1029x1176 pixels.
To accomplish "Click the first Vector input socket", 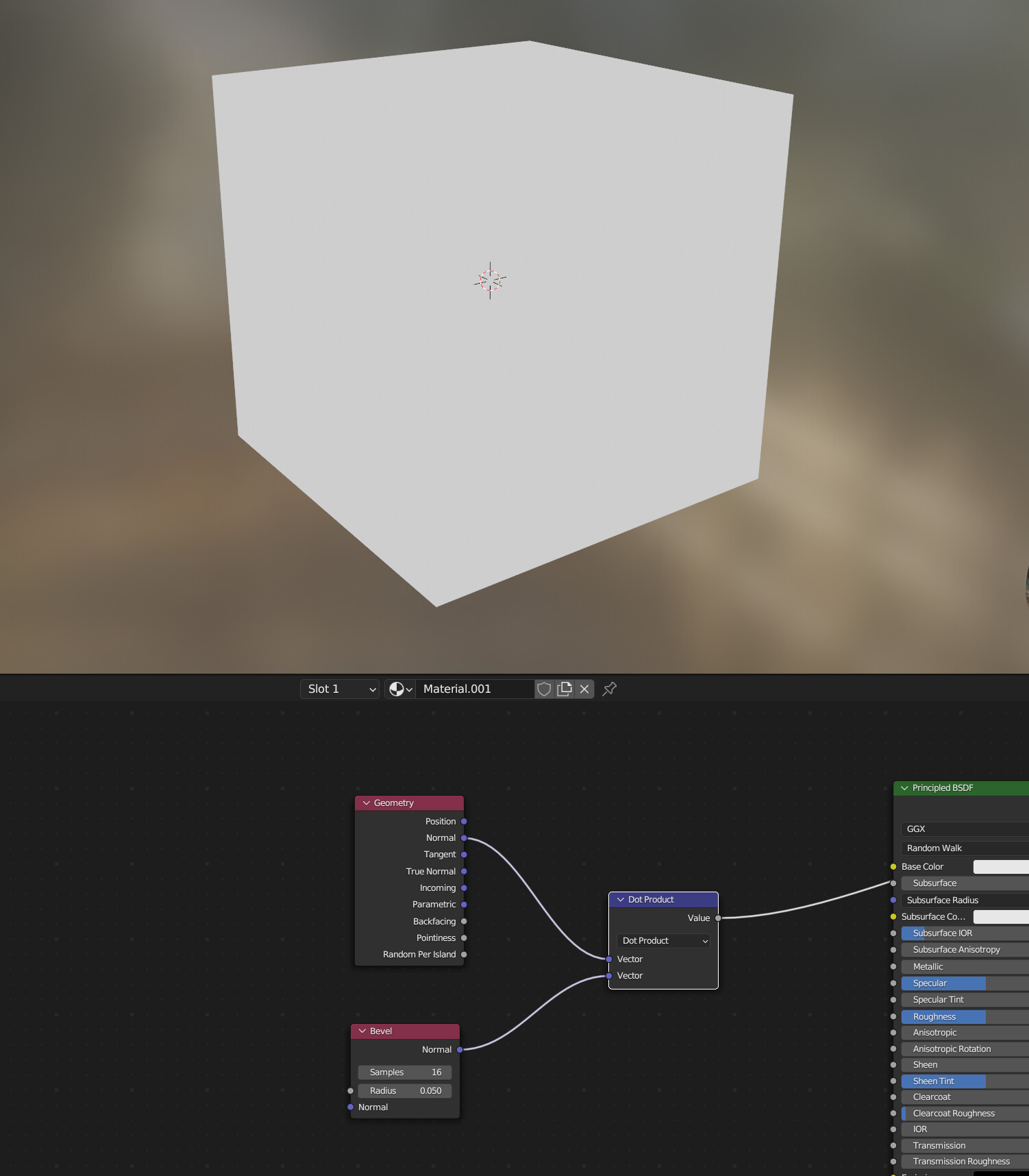I will click(x=609, y=959).
